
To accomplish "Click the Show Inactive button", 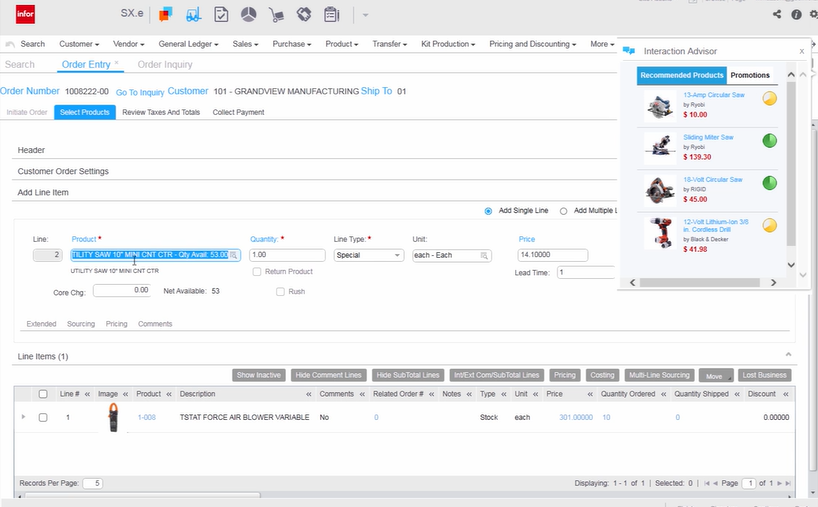I will (259, 375).
